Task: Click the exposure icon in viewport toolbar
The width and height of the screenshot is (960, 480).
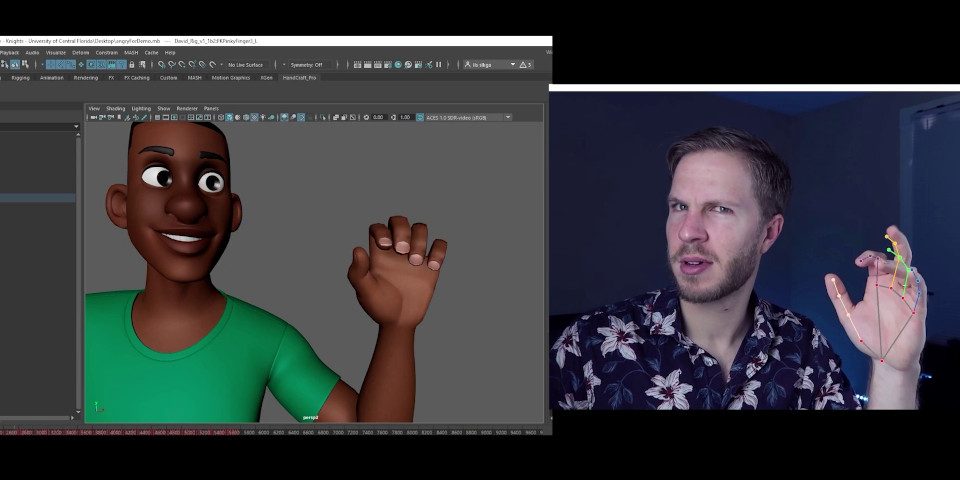Action: 367,117
